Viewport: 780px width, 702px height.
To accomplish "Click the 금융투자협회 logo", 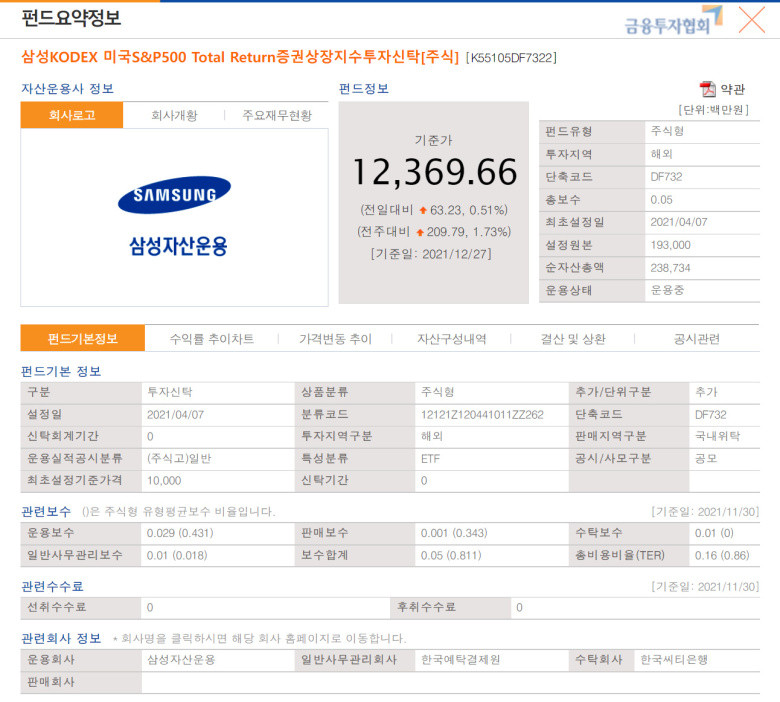I will click(673, 21).
